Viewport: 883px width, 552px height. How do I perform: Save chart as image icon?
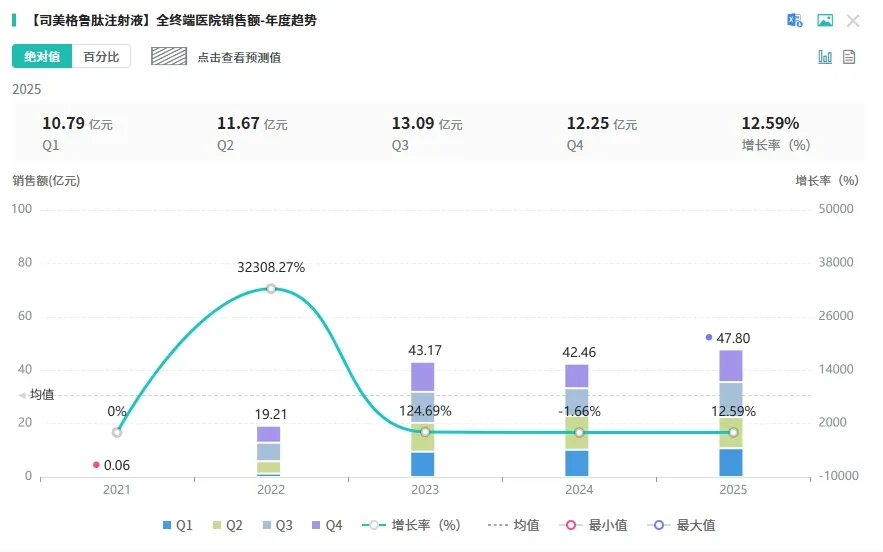[825, 21]
